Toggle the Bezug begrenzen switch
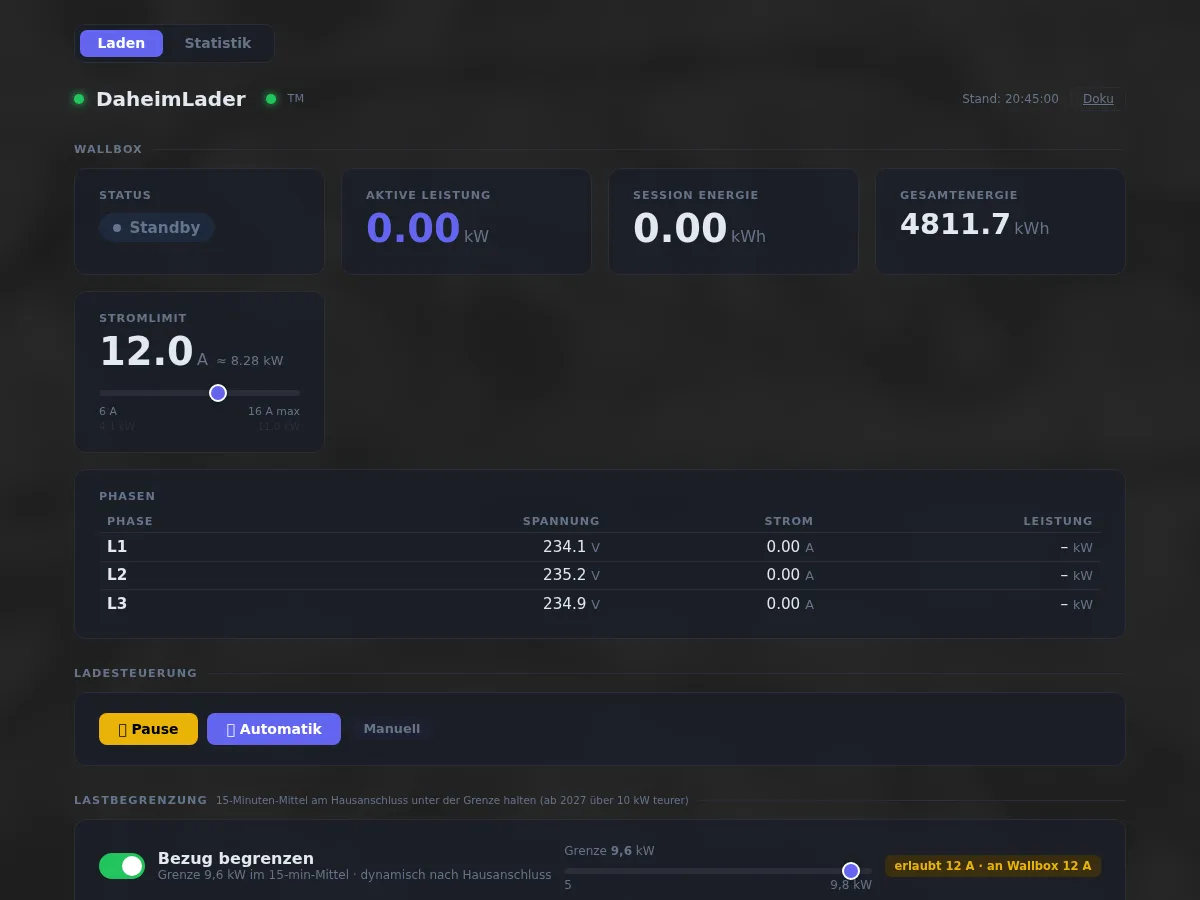Viewport: 1200px width, 900px height. click(122, 866)
